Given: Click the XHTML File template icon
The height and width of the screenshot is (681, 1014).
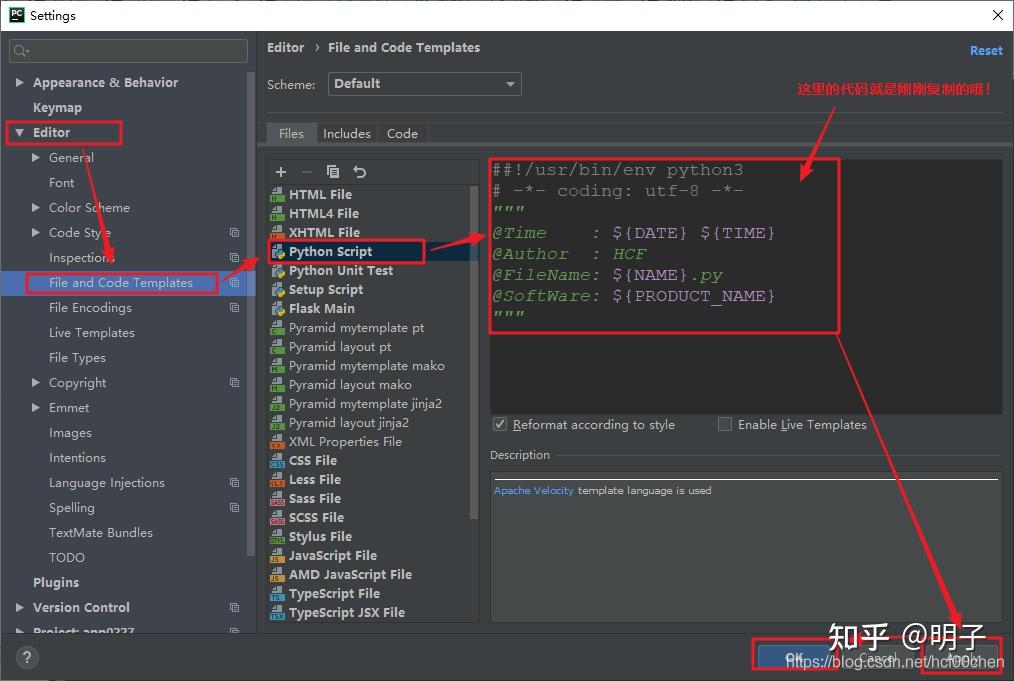Looking at the screenshot, I should [x=277, y=232].
